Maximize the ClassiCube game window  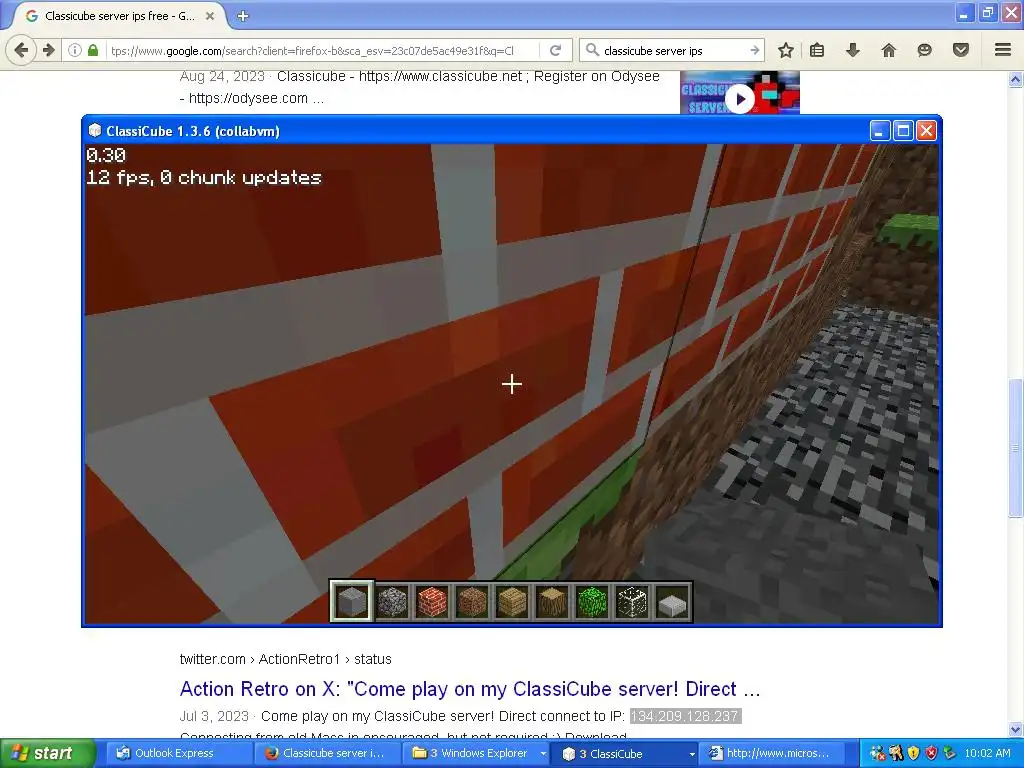(x=903, y=131)
